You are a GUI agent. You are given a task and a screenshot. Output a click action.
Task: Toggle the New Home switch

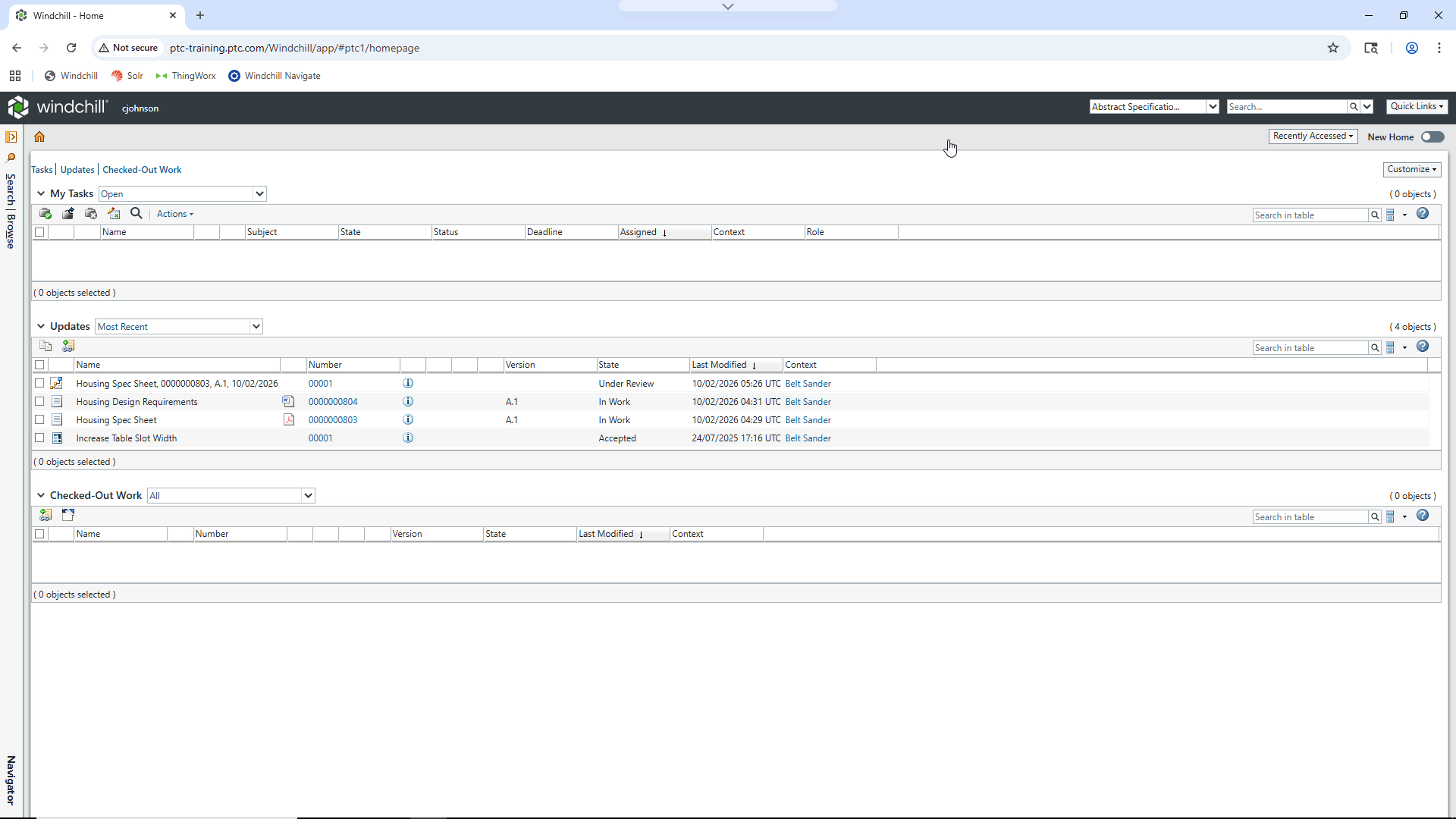click(1432, 137)
